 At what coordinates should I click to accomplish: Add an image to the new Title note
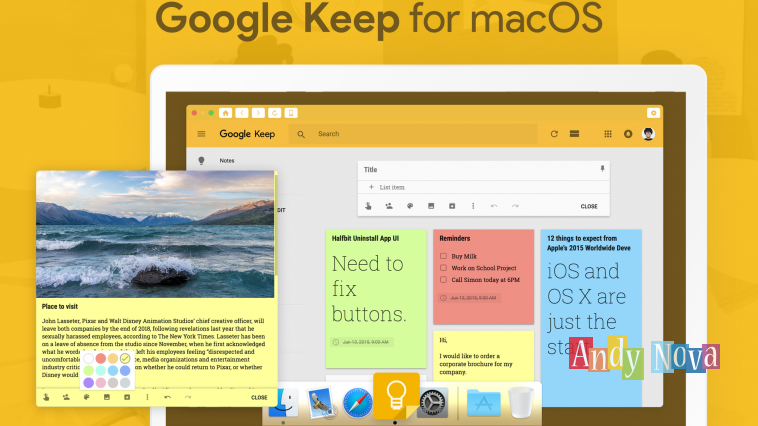(431, 206)
